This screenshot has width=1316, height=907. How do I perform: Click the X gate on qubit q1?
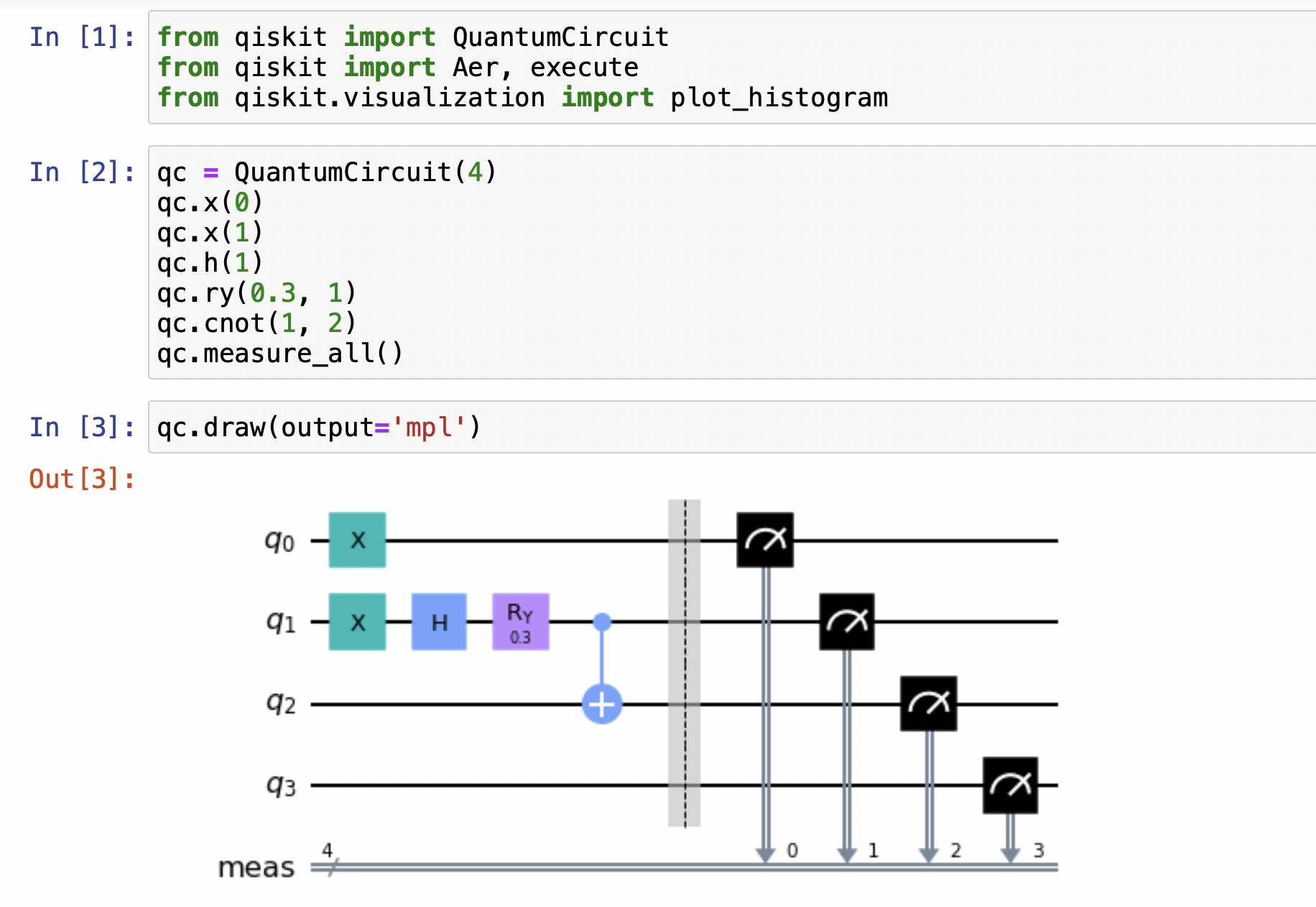point(357,622)
